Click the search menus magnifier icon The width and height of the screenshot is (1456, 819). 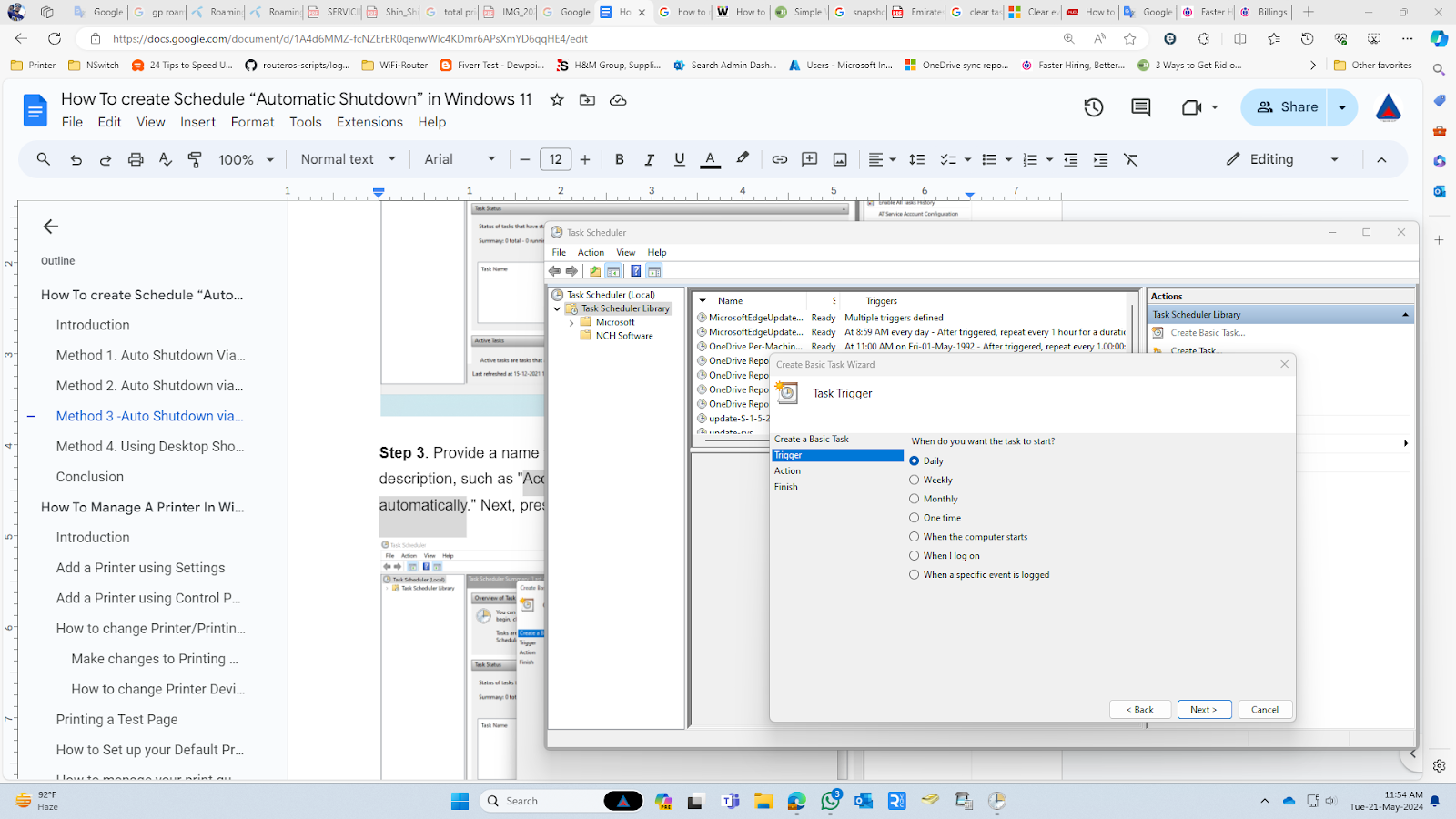(x=43, y=159)
